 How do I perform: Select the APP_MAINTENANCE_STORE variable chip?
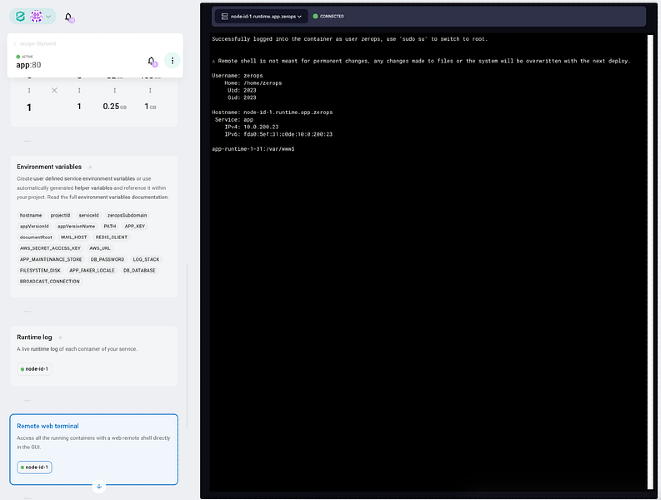pyautogui.click(x=51, y=259)
